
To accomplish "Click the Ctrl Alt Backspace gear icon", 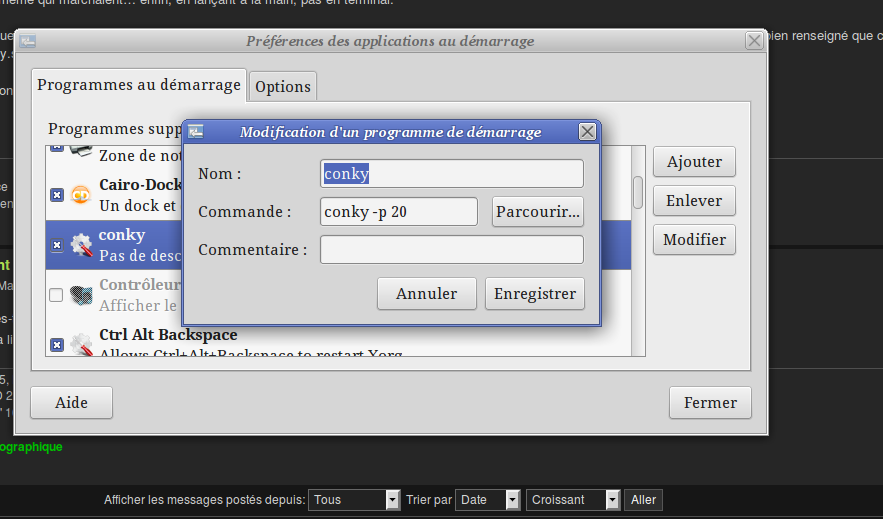I will click(x=81, y=344).
